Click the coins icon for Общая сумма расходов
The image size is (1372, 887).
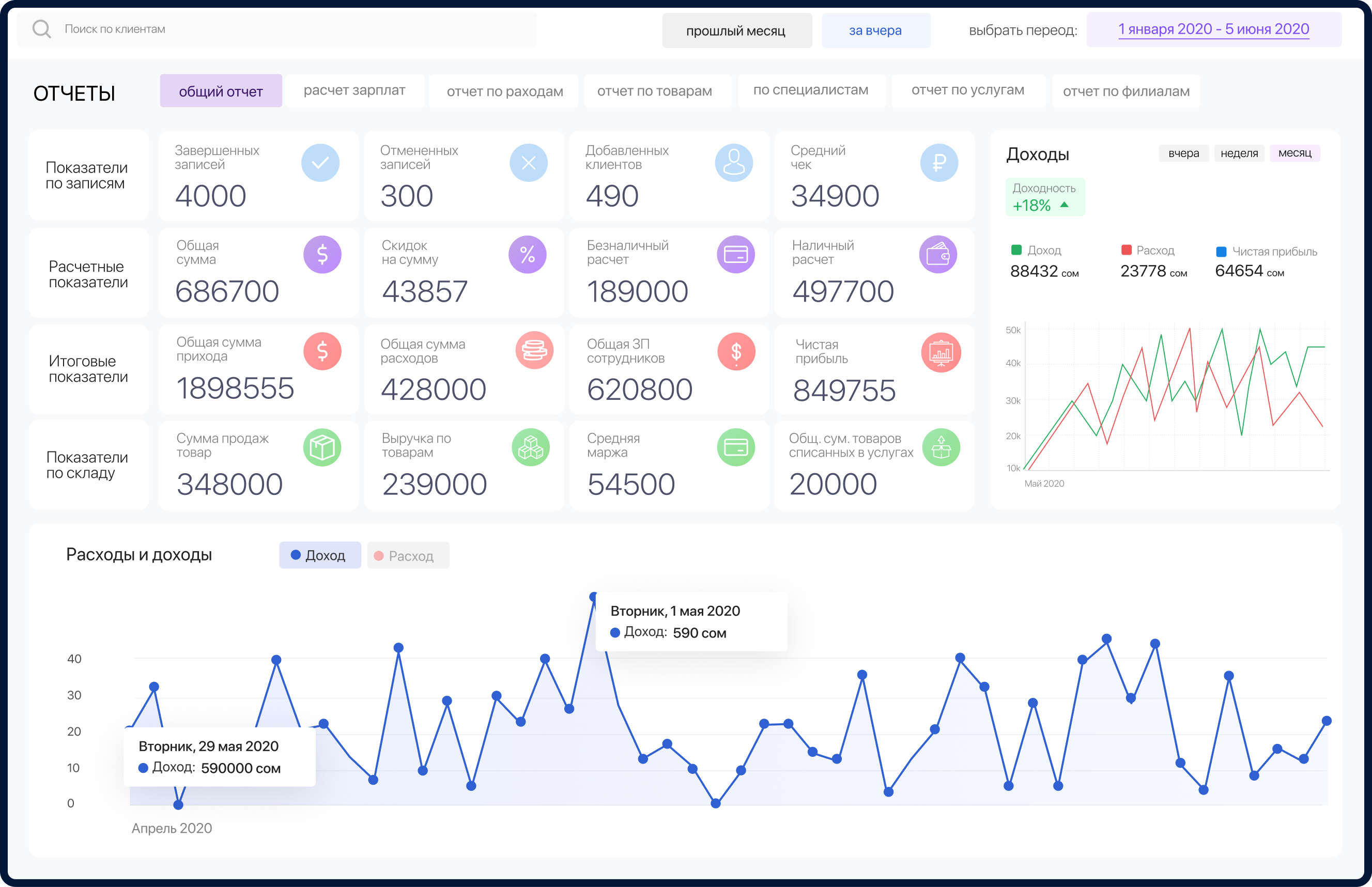534,350
